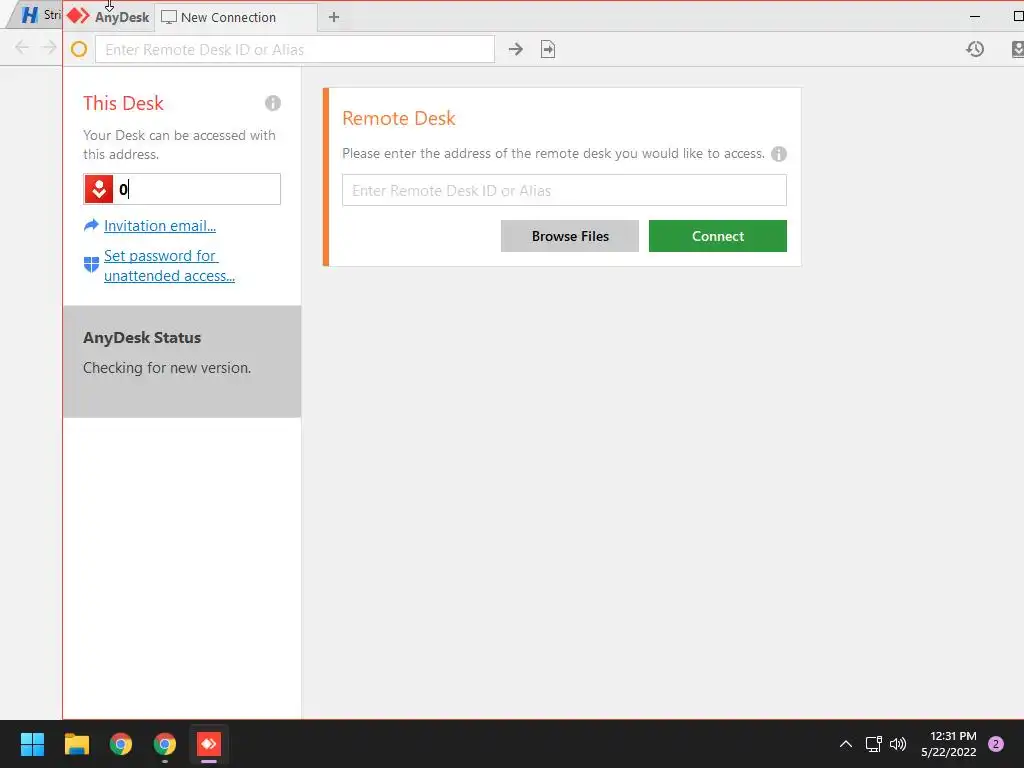Show info icon for Remote Desk
This screenshot has width=1024, height=768.
pyautogui.click(x=778, y=154)
